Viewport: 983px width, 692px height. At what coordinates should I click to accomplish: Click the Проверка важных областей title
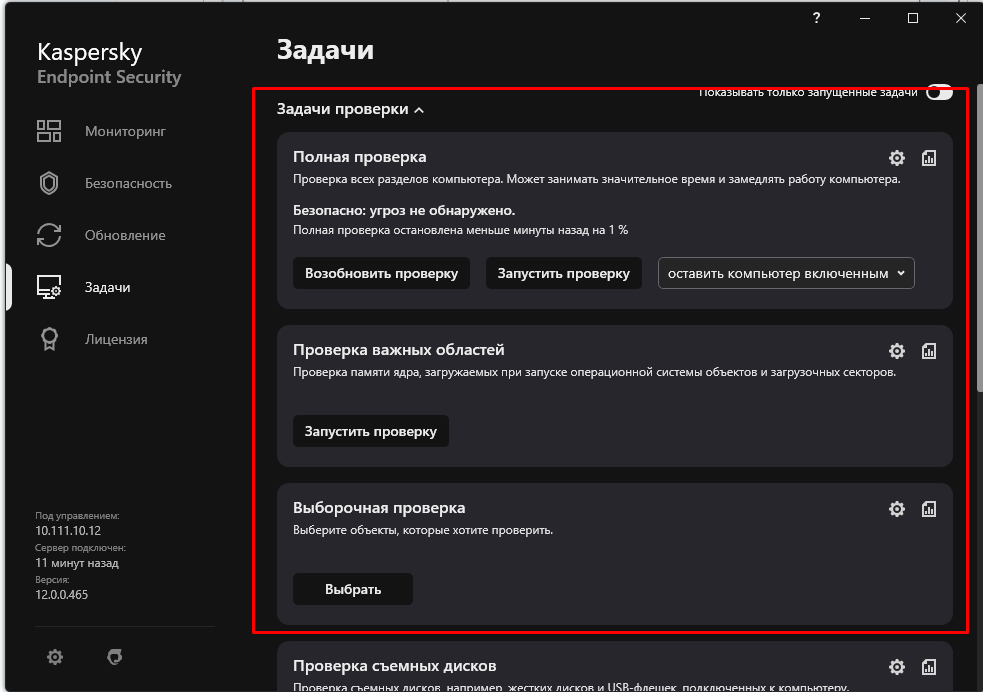click(x=399, y=350)
